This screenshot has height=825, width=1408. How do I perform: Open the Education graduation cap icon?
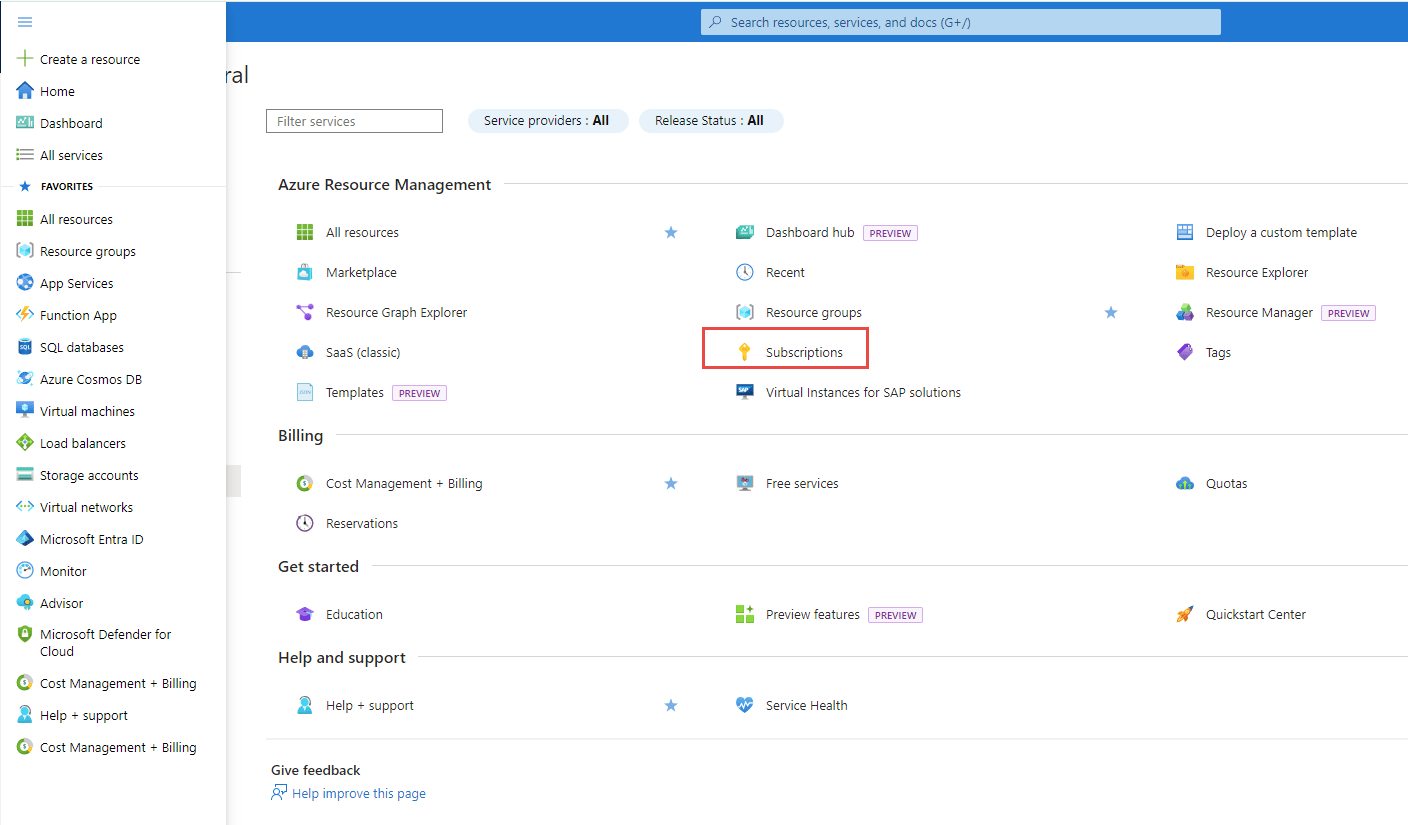(305, 614)
